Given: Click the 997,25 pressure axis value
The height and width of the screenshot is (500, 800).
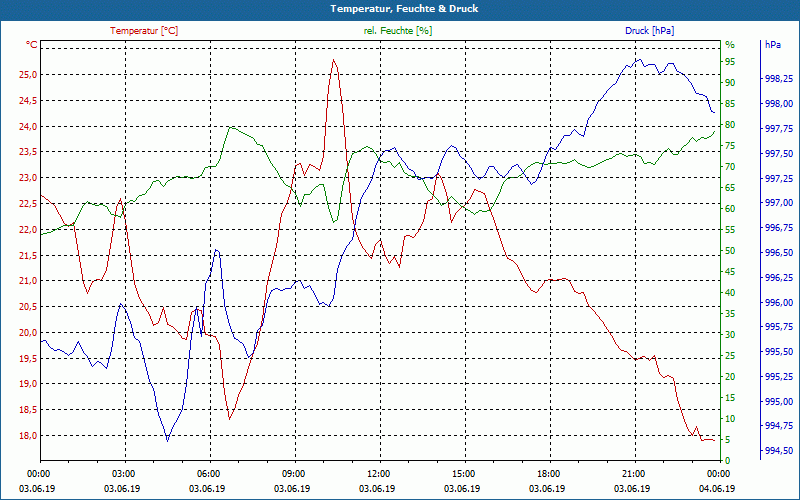Looking at the screenshot, I should click(779, 178).
